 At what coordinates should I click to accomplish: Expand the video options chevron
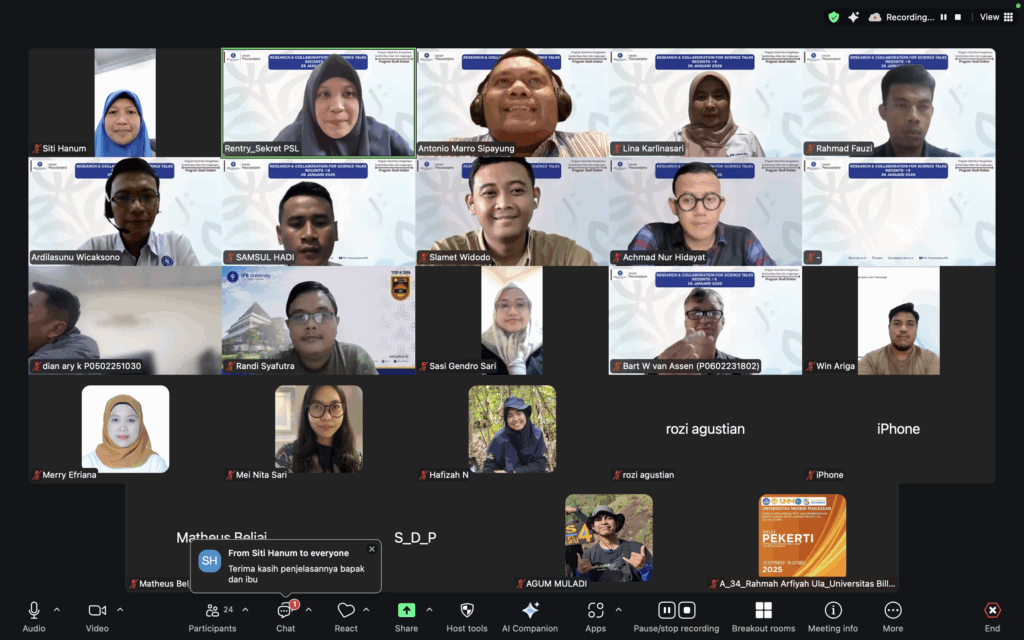pyautogui.click(x=120, y=609)
